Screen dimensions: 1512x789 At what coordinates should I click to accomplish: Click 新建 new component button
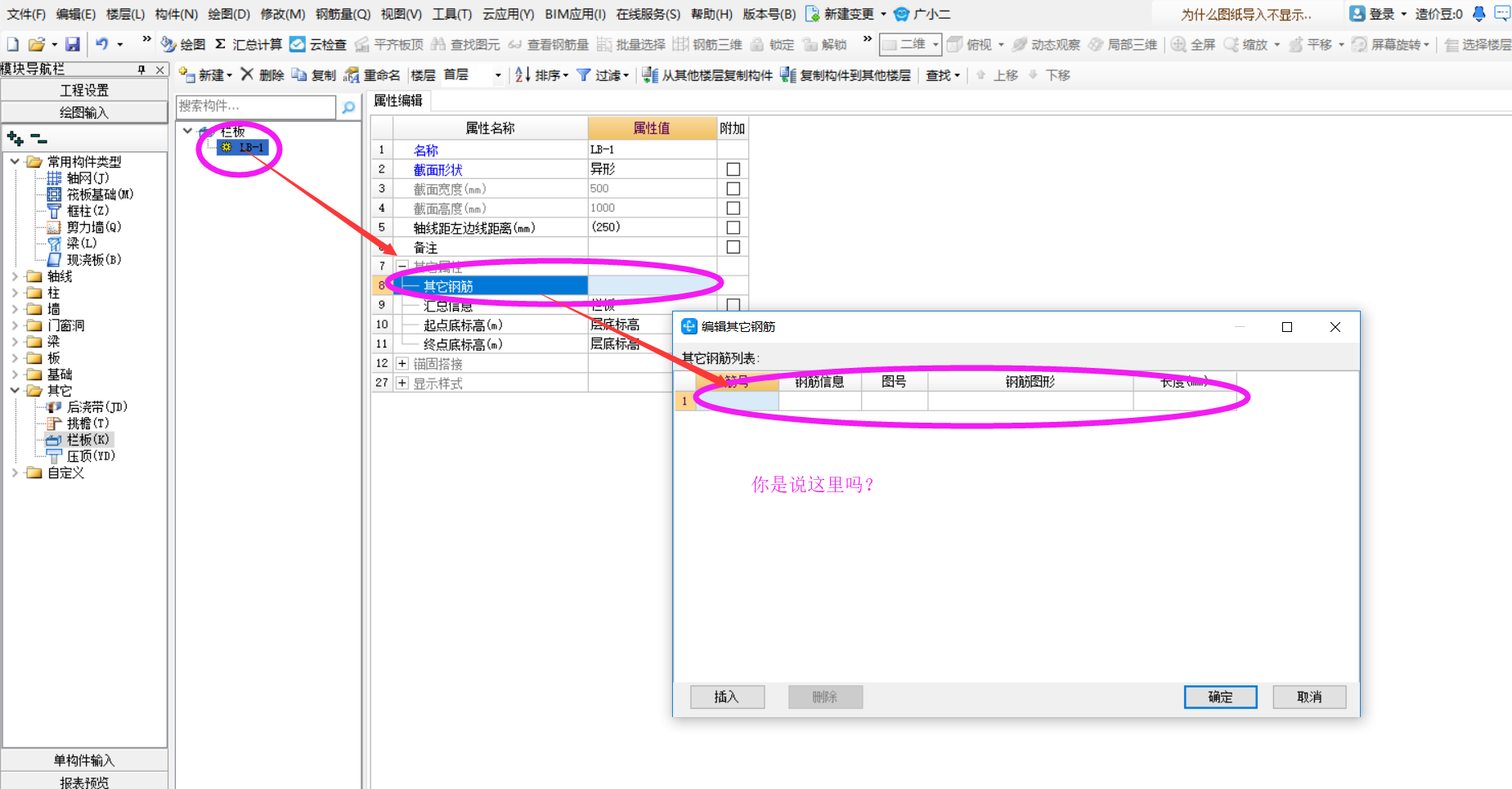(x=204, y=75)
